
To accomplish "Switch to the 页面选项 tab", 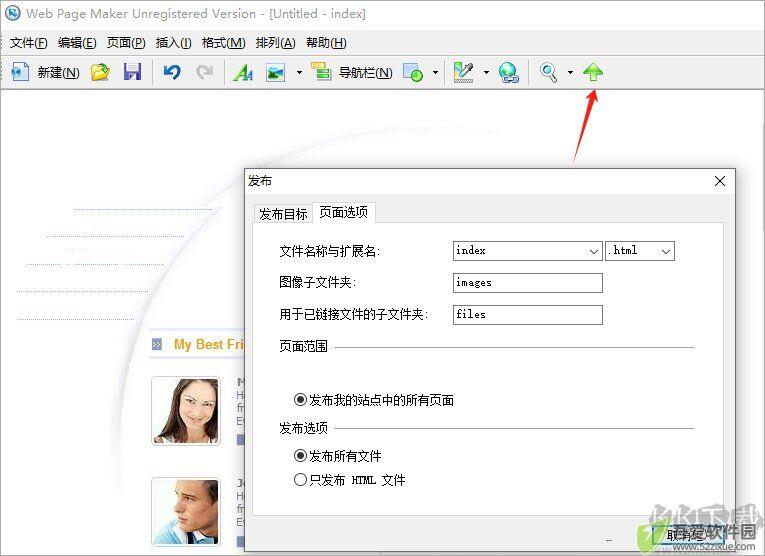I will [x=343, y=212].
